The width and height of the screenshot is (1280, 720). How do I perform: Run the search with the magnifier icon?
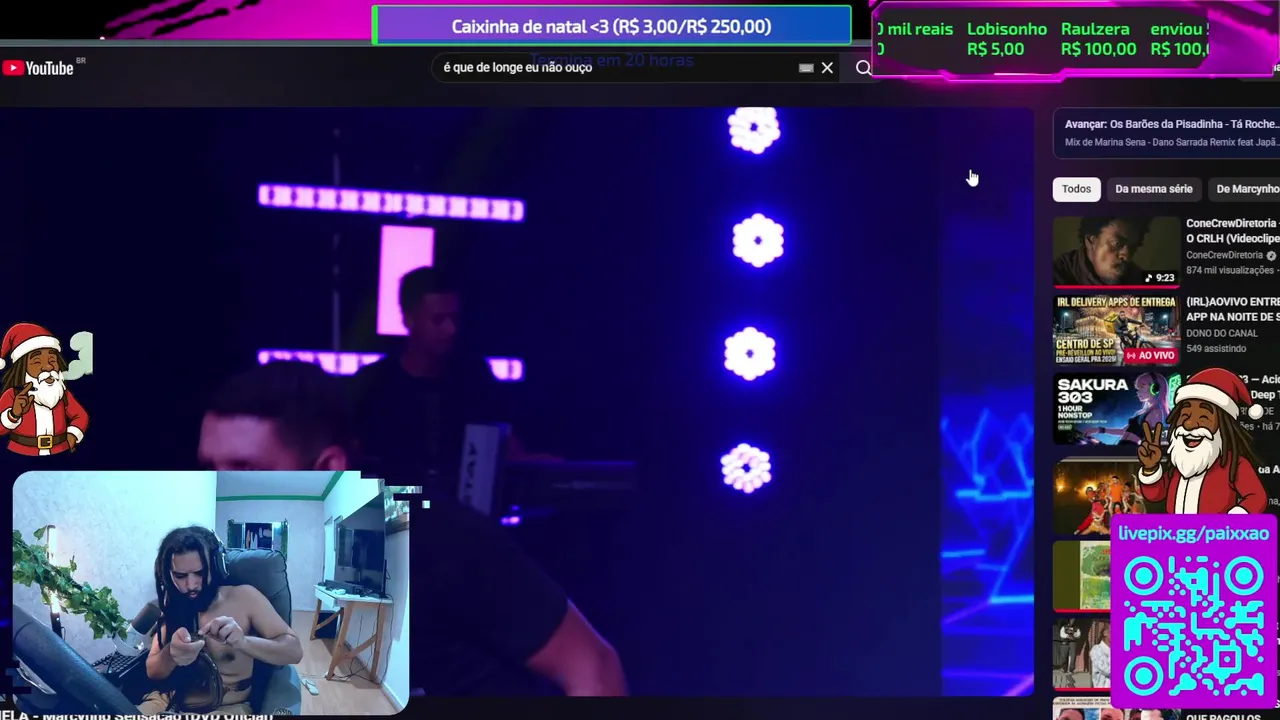point(864,68)
